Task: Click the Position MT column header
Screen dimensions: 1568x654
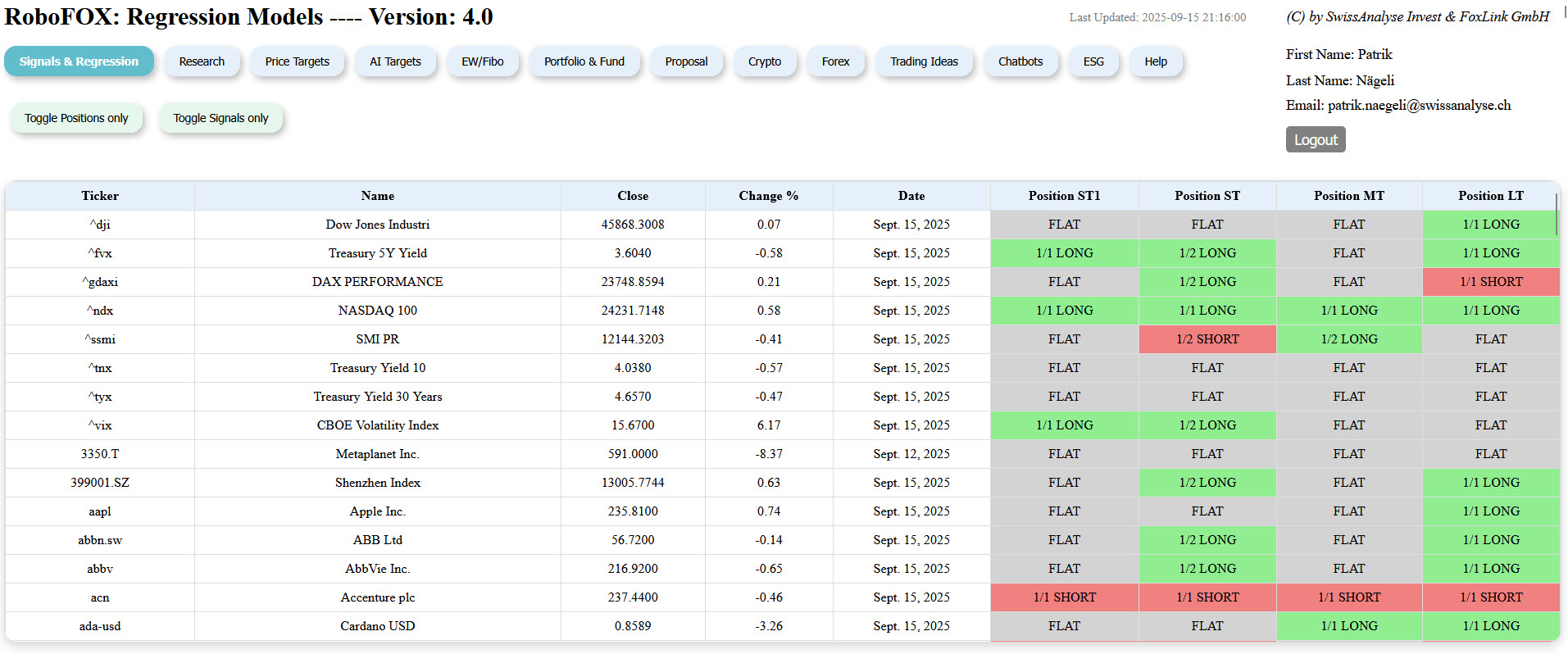Action: point(1349,196)
